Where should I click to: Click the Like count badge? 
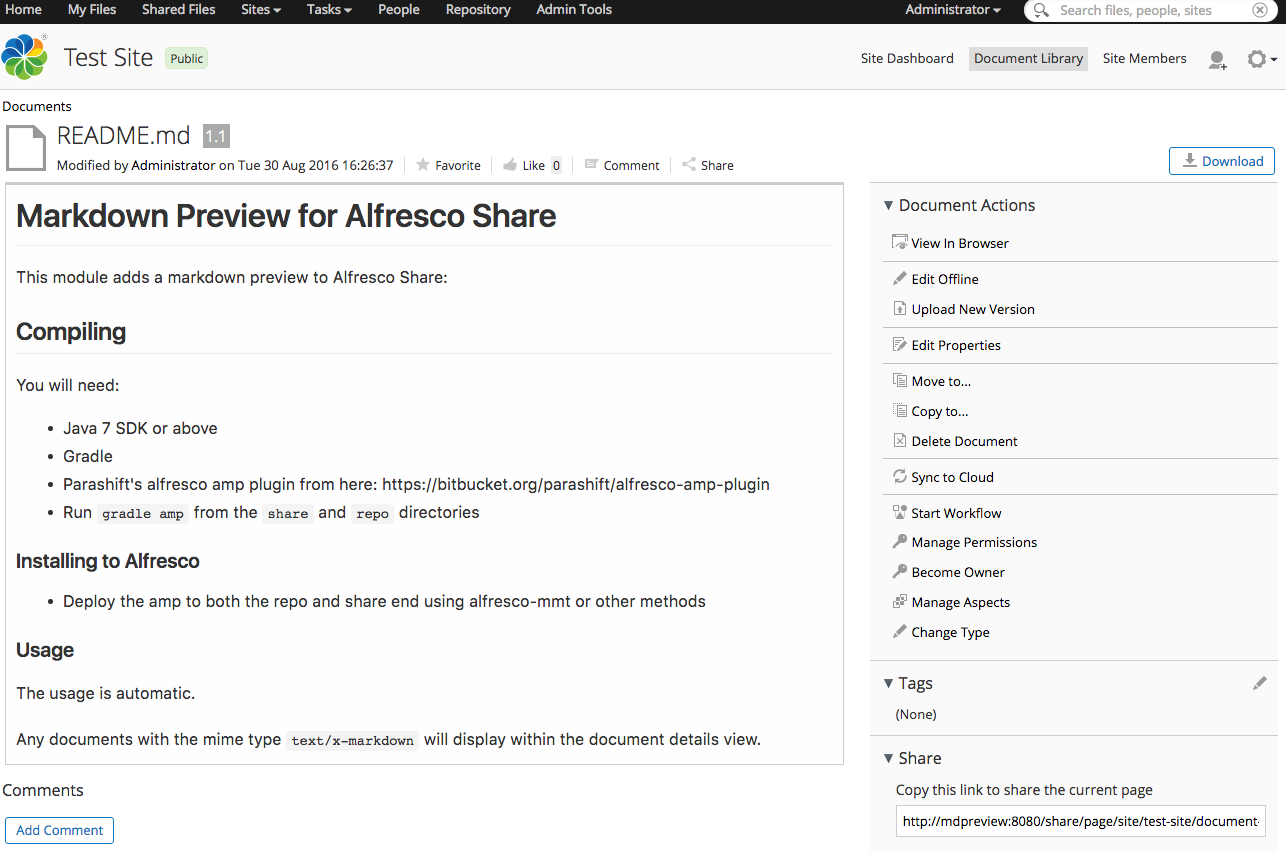[x=556, y=165]
